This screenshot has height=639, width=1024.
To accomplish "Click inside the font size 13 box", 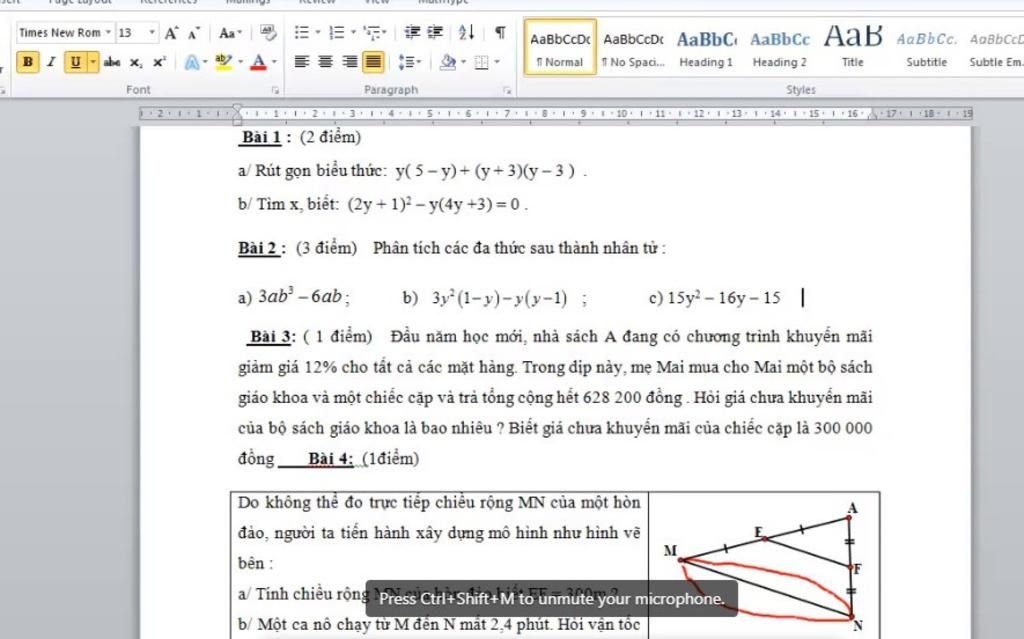I will [x=131, y=32].
